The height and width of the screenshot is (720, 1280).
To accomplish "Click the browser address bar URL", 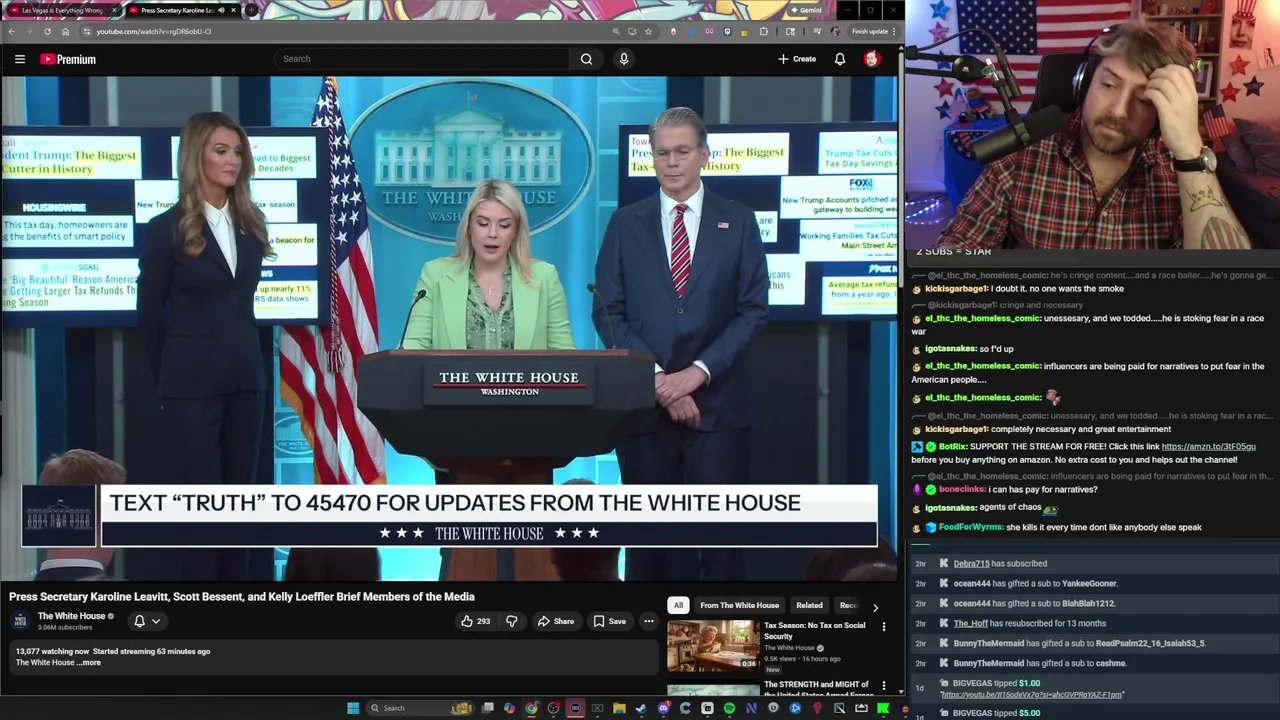I will [153, 31].
